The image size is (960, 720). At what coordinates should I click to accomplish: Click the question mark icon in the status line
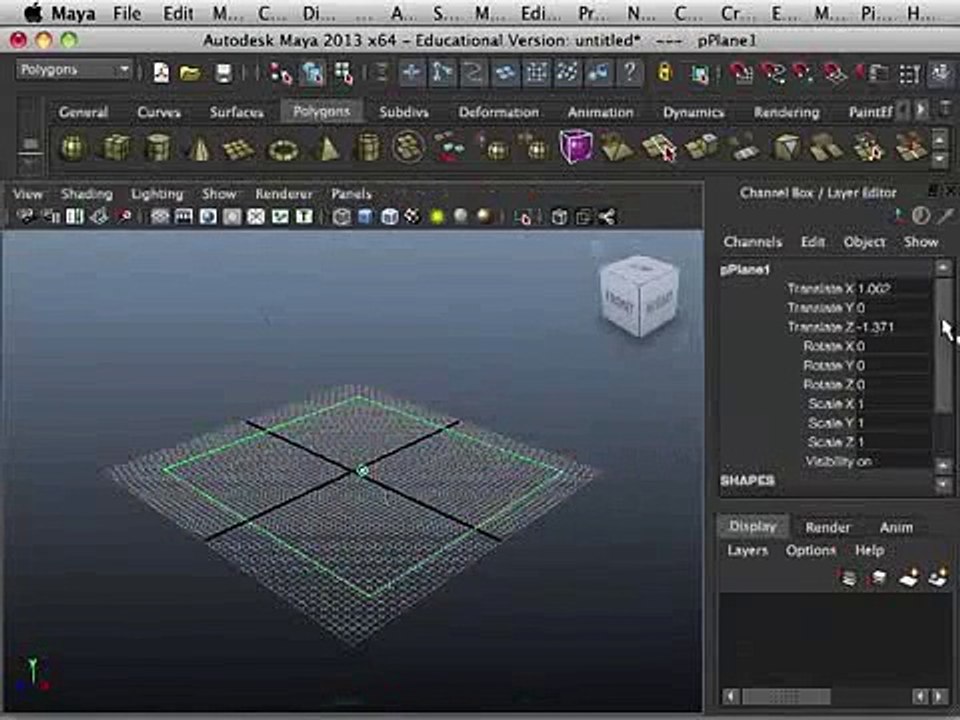coord(629,73)
